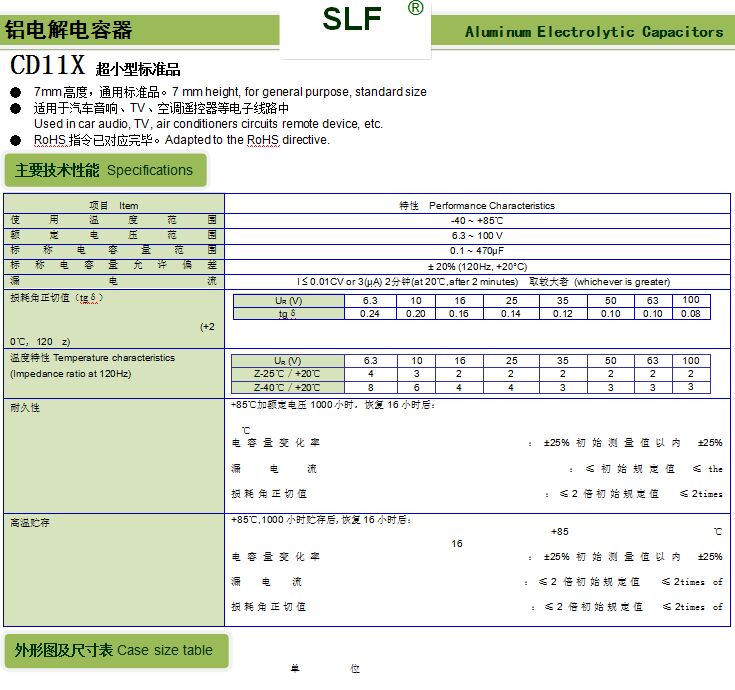Click the "tg δ" row label cell

(289, 314)
